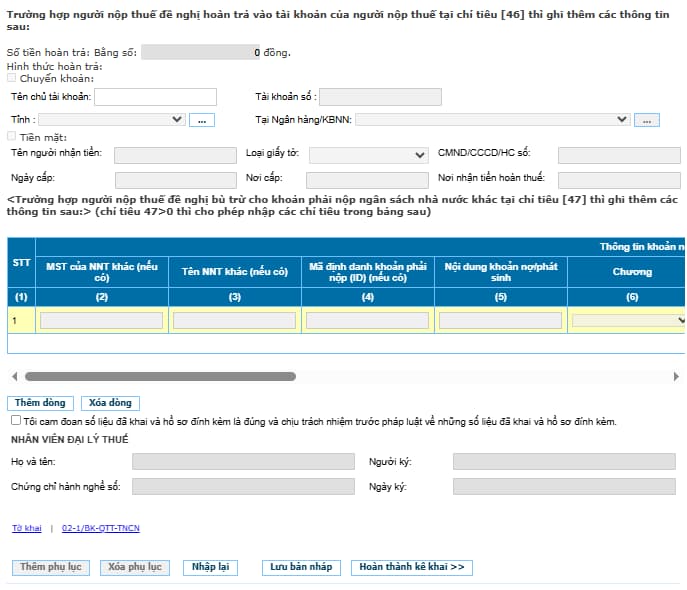The height and width of the screenshot is (590, 687).
Task: Expand the Tại Ngân hàng/KBNN dropdown
Action: [493, 120]
